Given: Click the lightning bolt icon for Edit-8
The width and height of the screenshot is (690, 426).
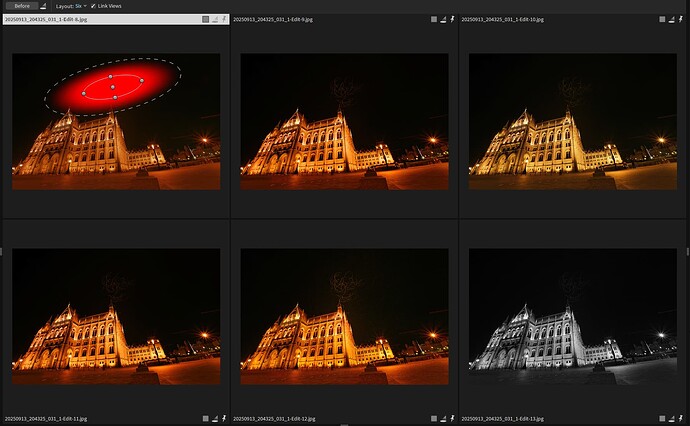Looking at the screenshot, I should click(x=225, y=19).
